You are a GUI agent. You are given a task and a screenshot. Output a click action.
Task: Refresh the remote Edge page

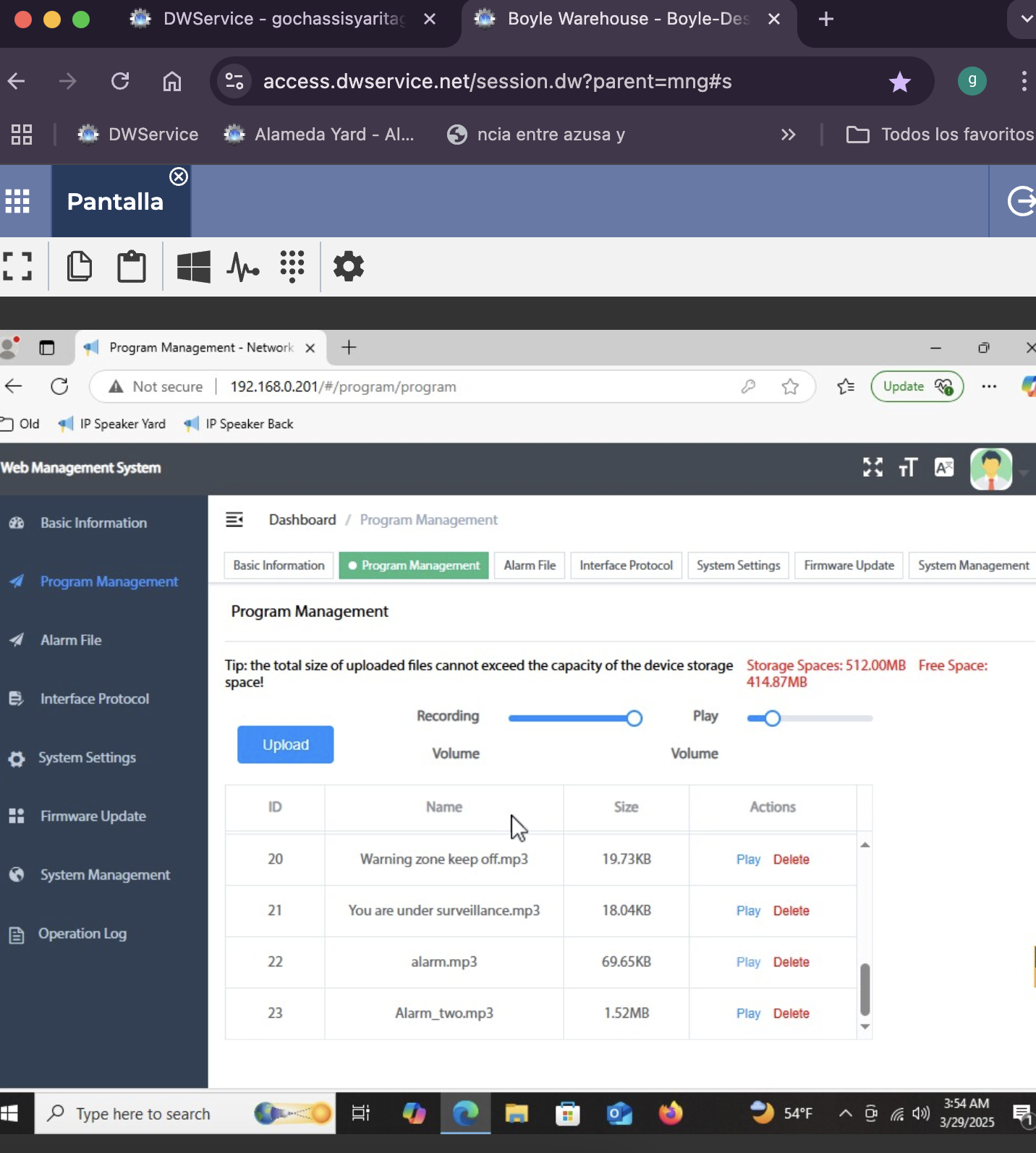(x=59, y=386)
